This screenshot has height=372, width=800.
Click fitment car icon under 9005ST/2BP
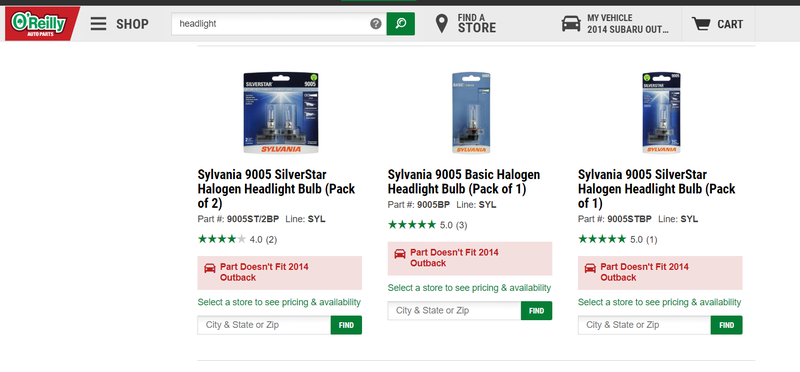pyautogui.click(x=210, y=267)
